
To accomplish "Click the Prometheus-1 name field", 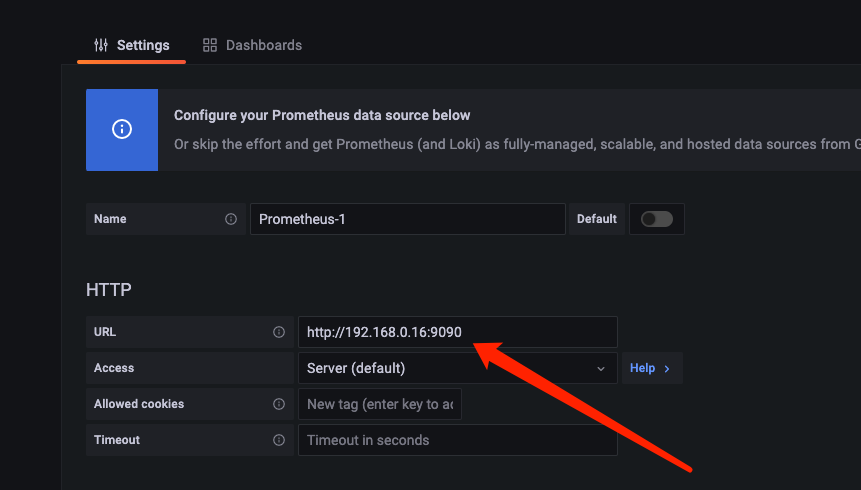I will (407, 219).
